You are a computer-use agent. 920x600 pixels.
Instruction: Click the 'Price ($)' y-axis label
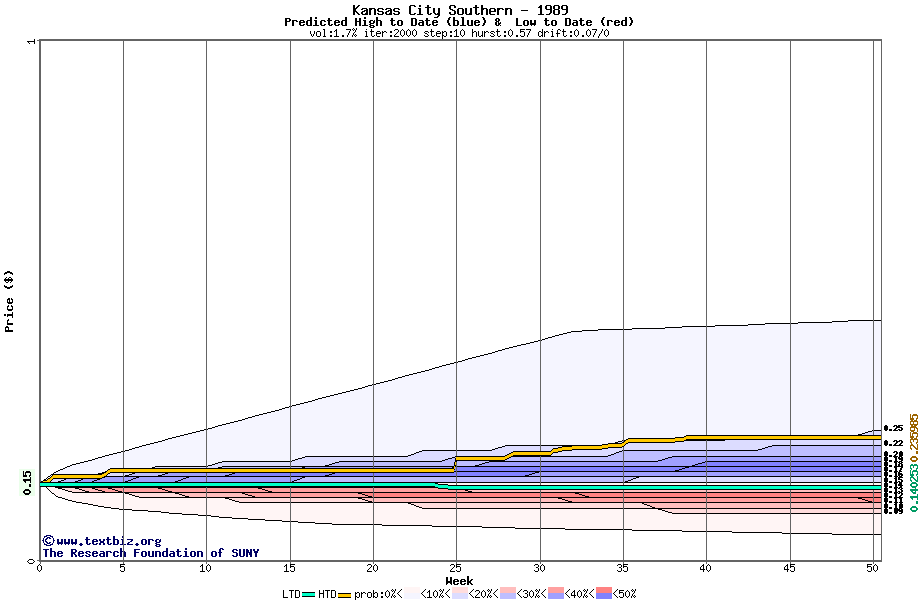(9, 301)
